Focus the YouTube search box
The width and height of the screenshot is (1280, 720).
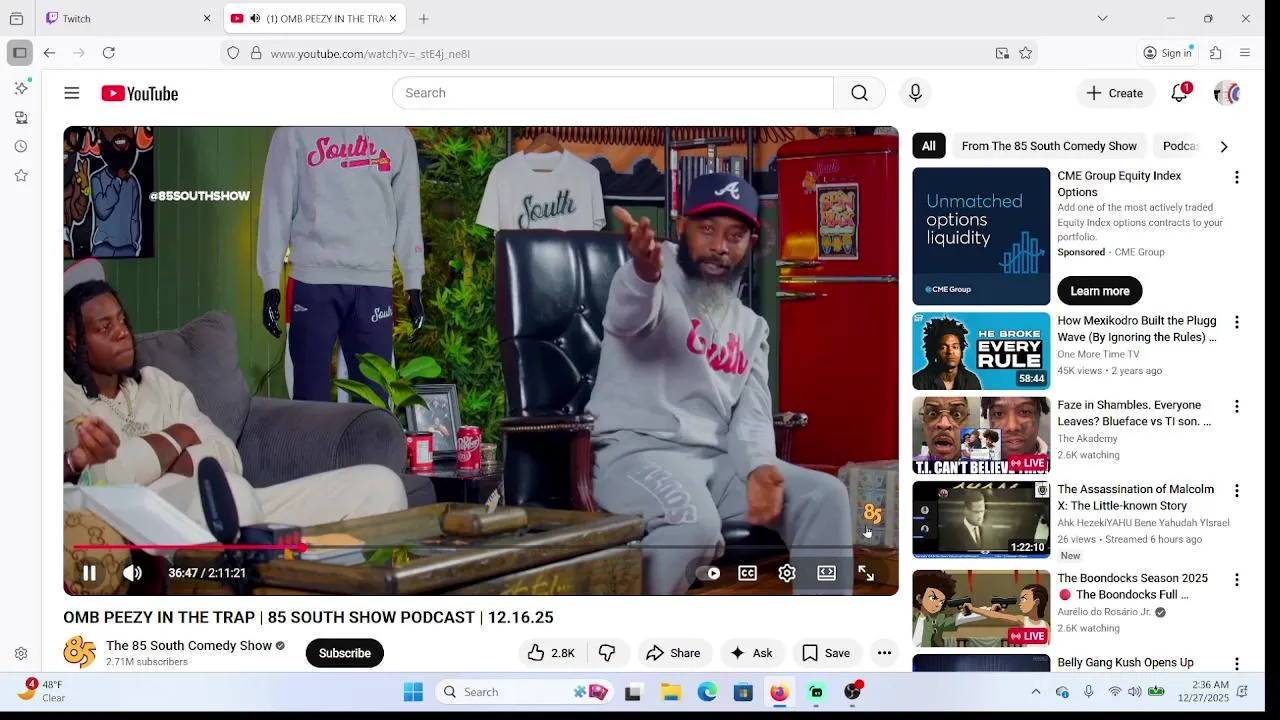tap(612, 93)
